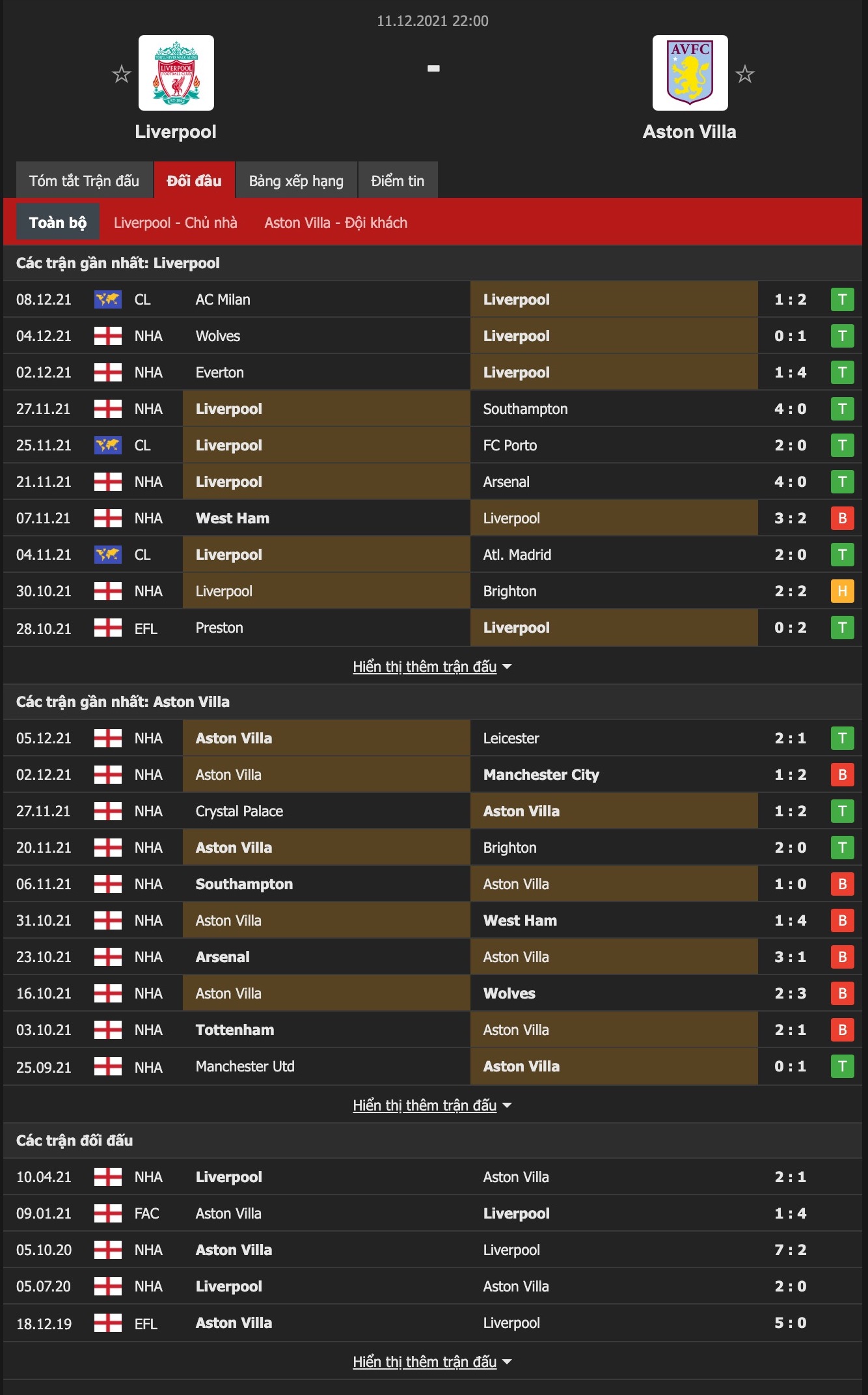Select the Đối đầu tab
Viewport: 868px width, 1395px height.
(194, 180)
